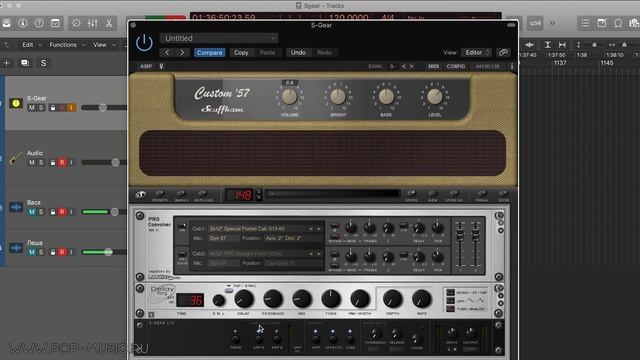The height and width of the screenshot is (360, 640).
Task: Click the S-Gear track volume slider
Action: pyautogui.click(x=104, y=107)
